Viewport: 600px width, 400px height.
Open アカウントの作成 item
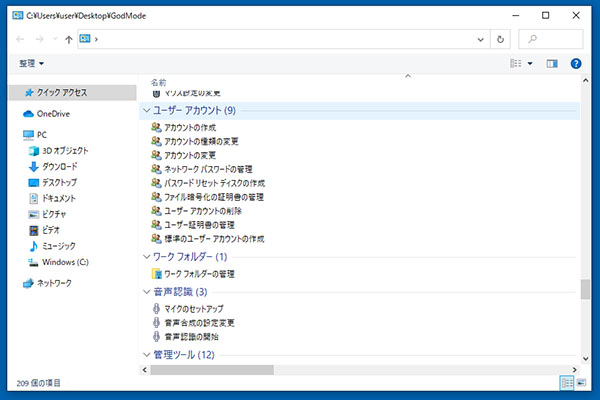coord(192,128)
